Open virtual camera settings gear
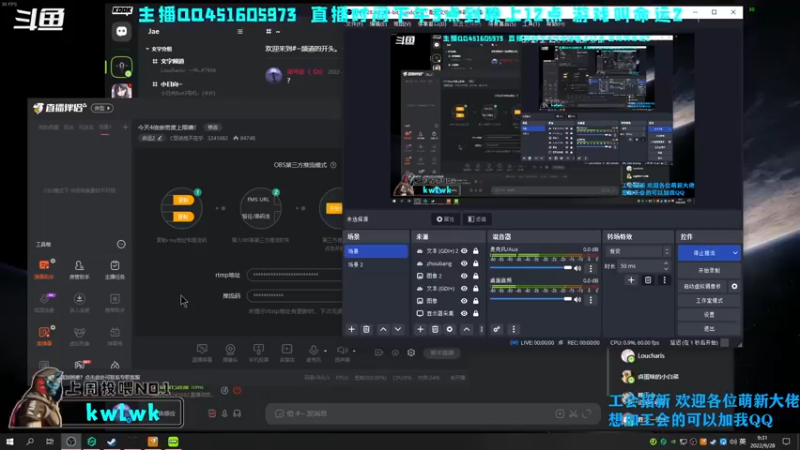Viewport: 800px width, 450px height. (x=735, y=287)
